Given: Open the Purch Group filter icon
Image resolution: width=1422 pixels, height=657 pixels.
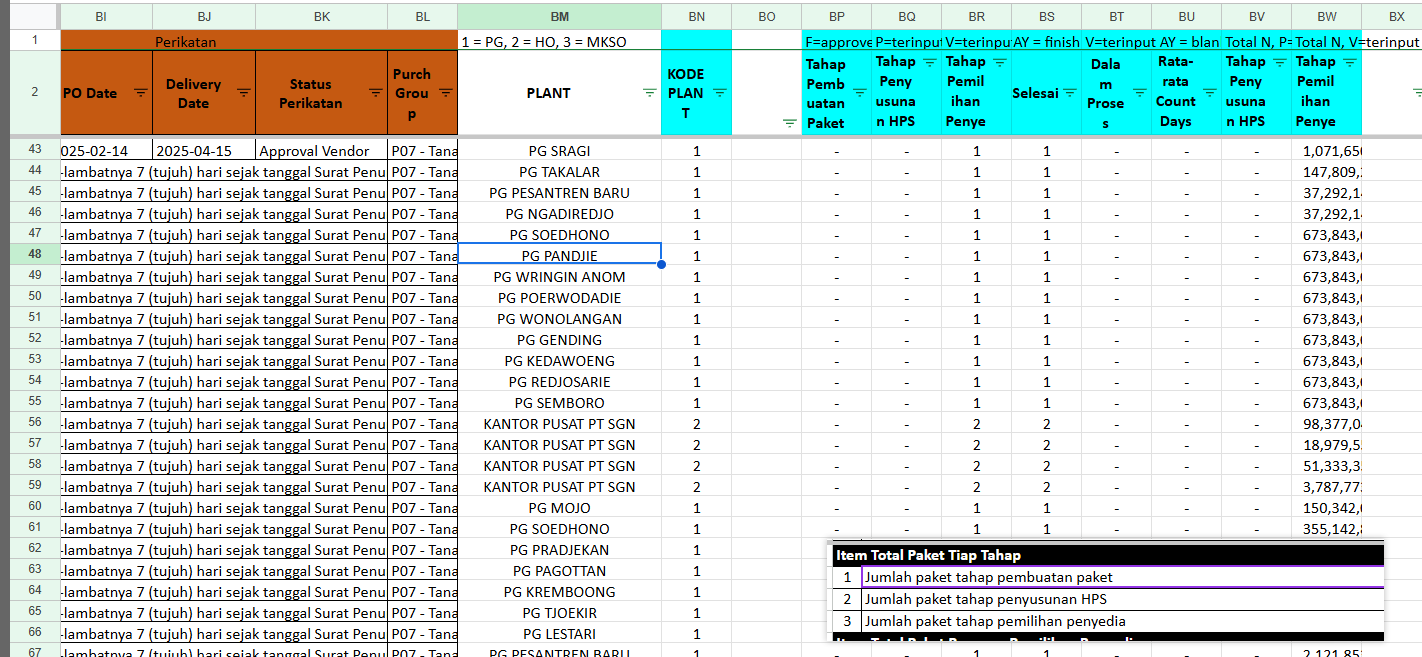Looking at the screenshot, I should point(445,92).
